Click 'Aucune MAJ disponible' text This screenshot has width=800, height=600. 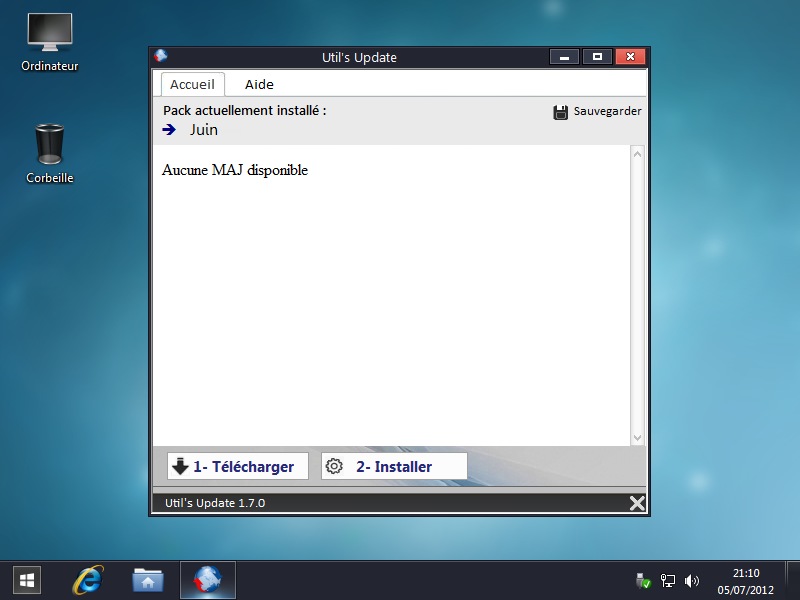[x=235, y=170]
